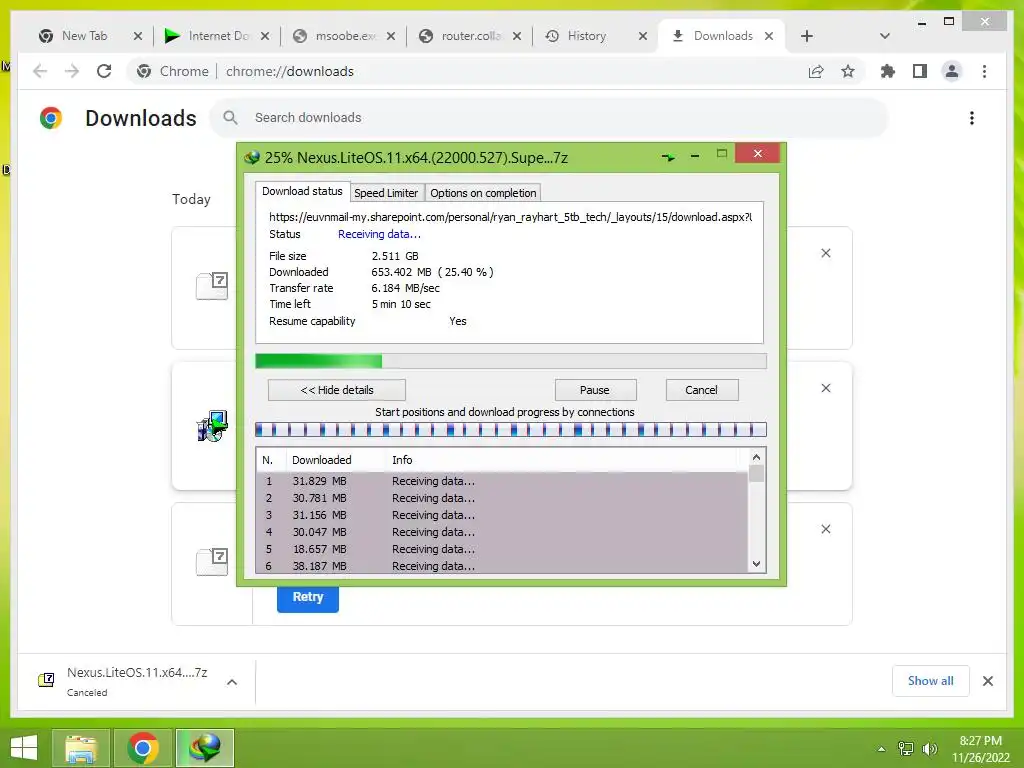This screenshot has height=768, width=1024.
Task: Open Downloads page more actions menu
Action: [x=972, y=118]
